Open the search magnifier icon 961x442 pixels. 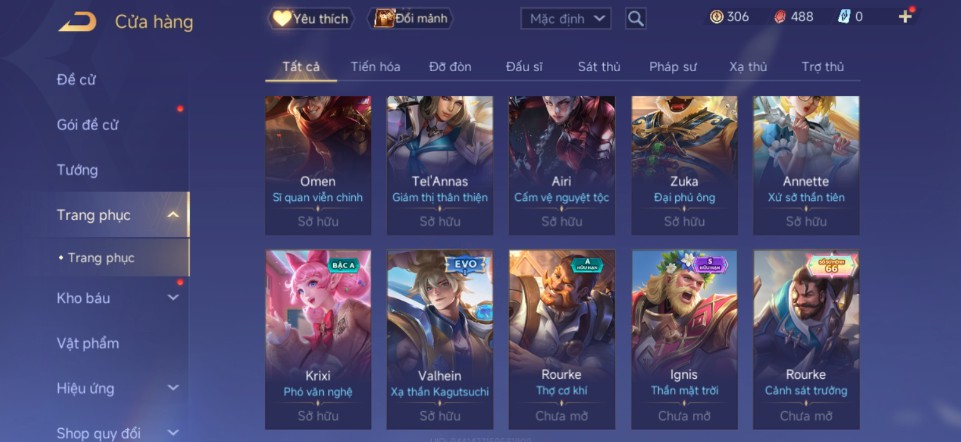click(x=636, y=18)
